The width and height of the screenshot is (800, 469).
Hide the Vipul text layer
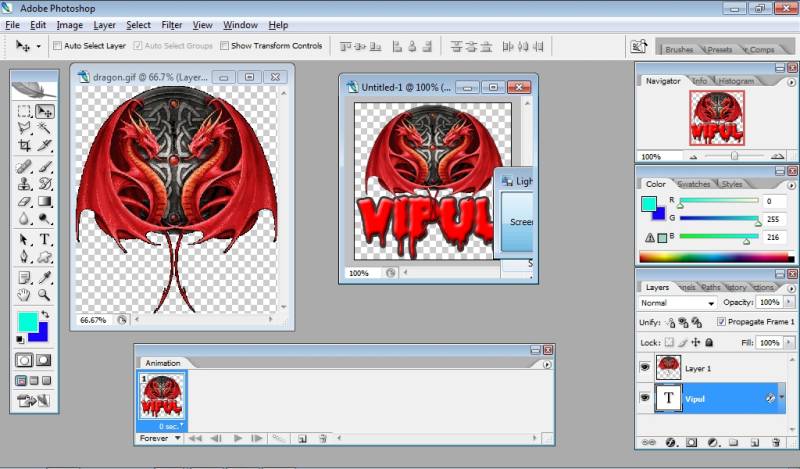(645, 398)
